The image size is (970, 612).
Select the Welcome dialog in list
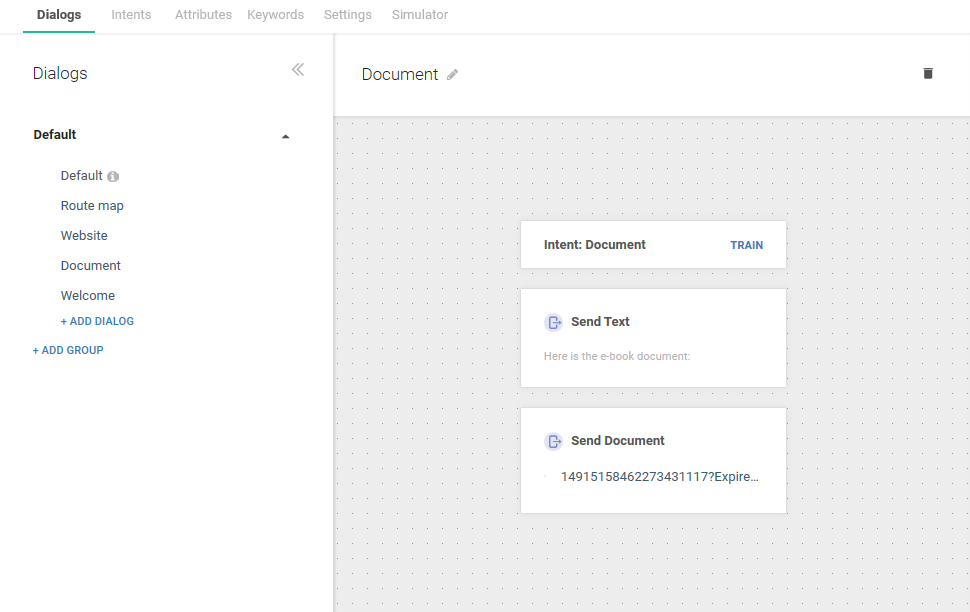(87, 296)
